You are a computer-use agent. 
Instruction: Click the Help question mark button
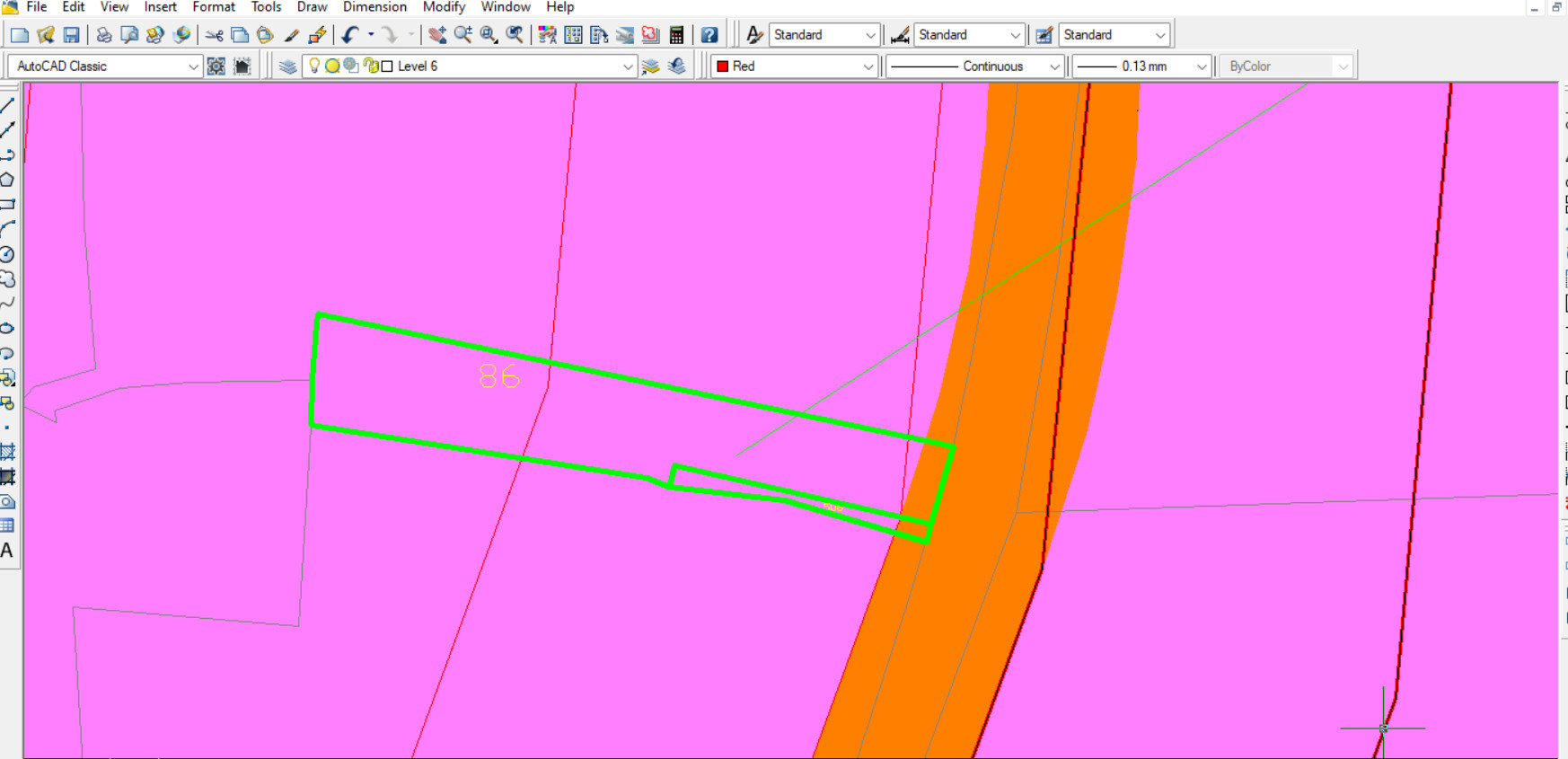tap(709, 35)
